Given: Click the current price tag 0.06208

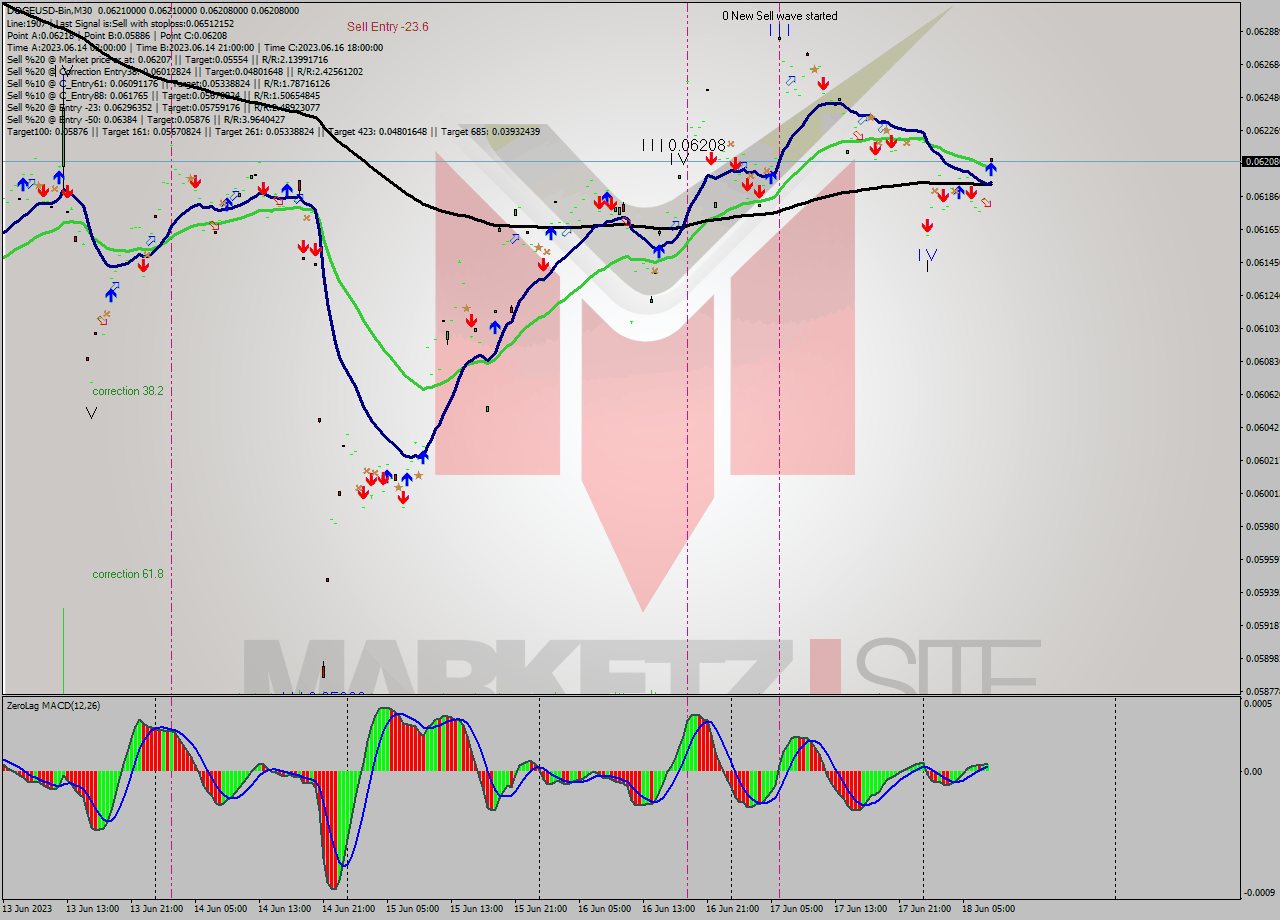Looking at the screenshot, I should coord(1260,161).
